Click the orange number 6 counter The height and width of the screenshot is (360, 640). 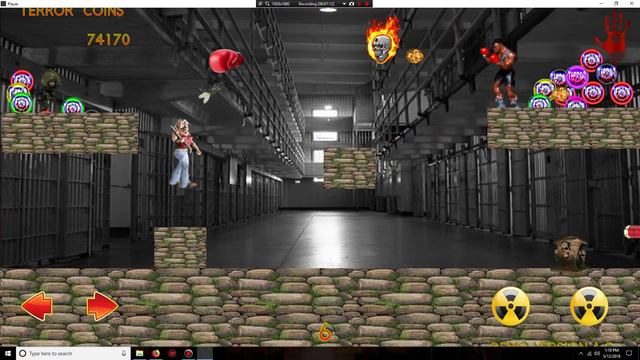point(325,332)
